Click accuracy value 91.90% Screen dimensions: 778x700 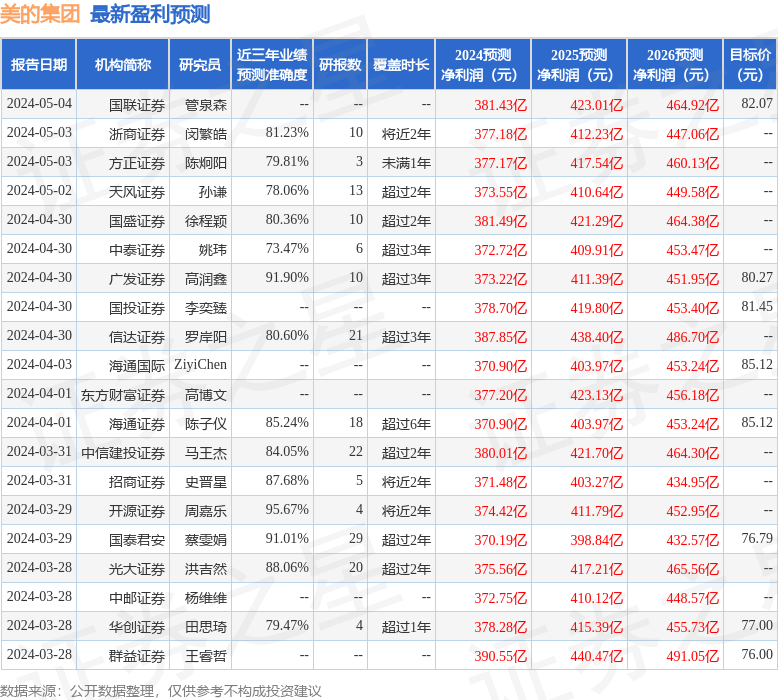[287, 277]
